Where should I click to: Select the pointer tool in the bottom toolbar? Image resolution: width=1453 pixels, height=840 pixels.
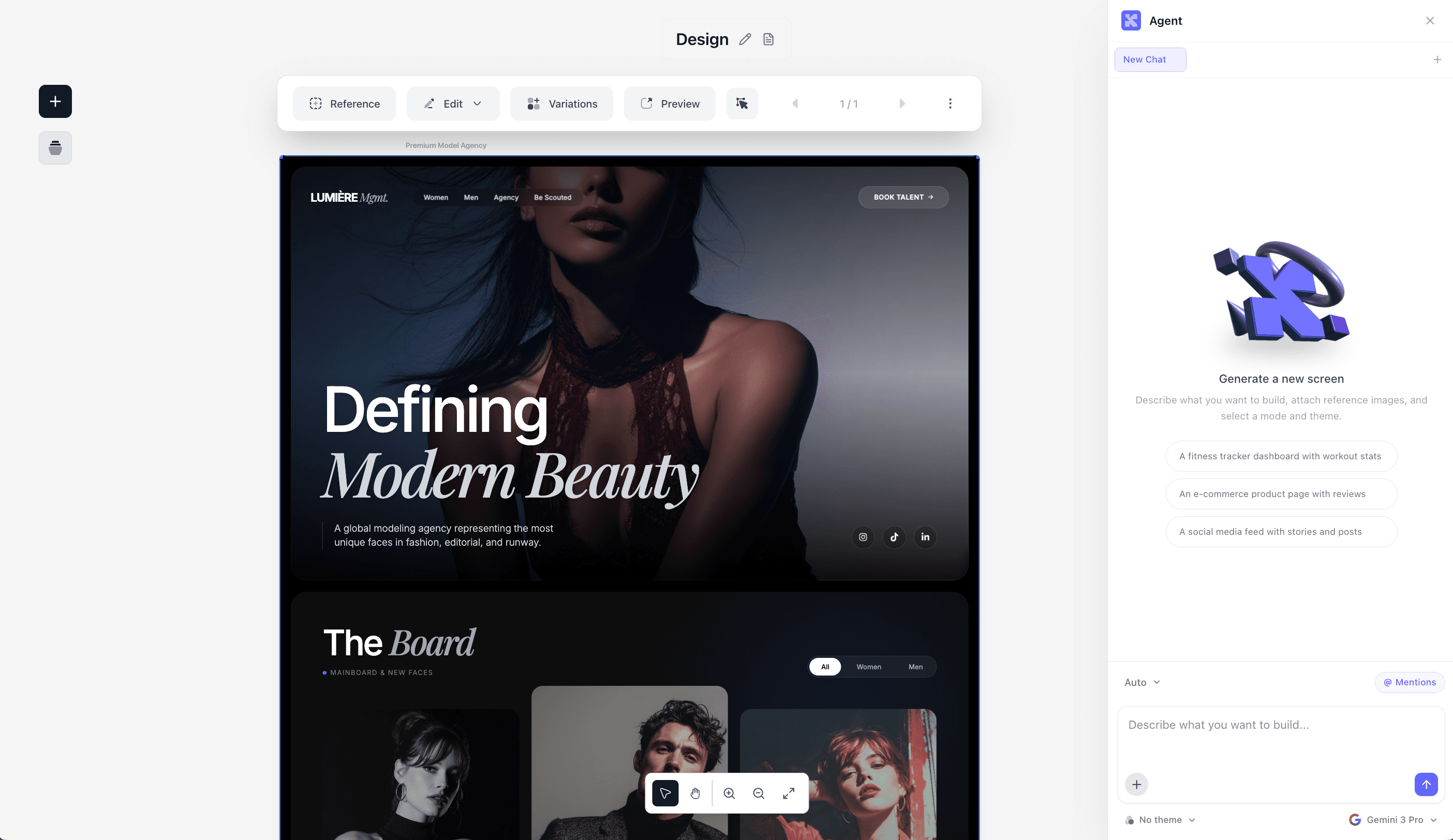pos(665,793)
